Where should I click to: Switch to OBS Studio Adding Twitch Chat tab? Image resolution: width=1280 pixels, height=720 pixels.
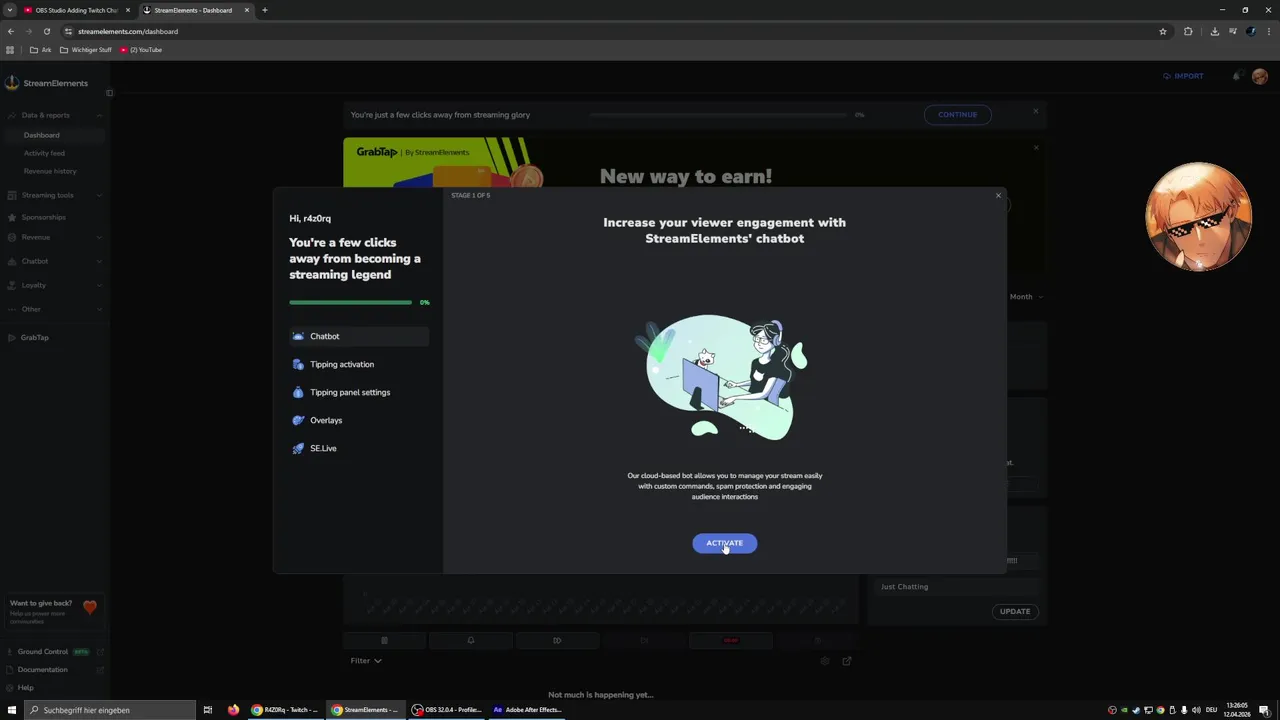76,10
